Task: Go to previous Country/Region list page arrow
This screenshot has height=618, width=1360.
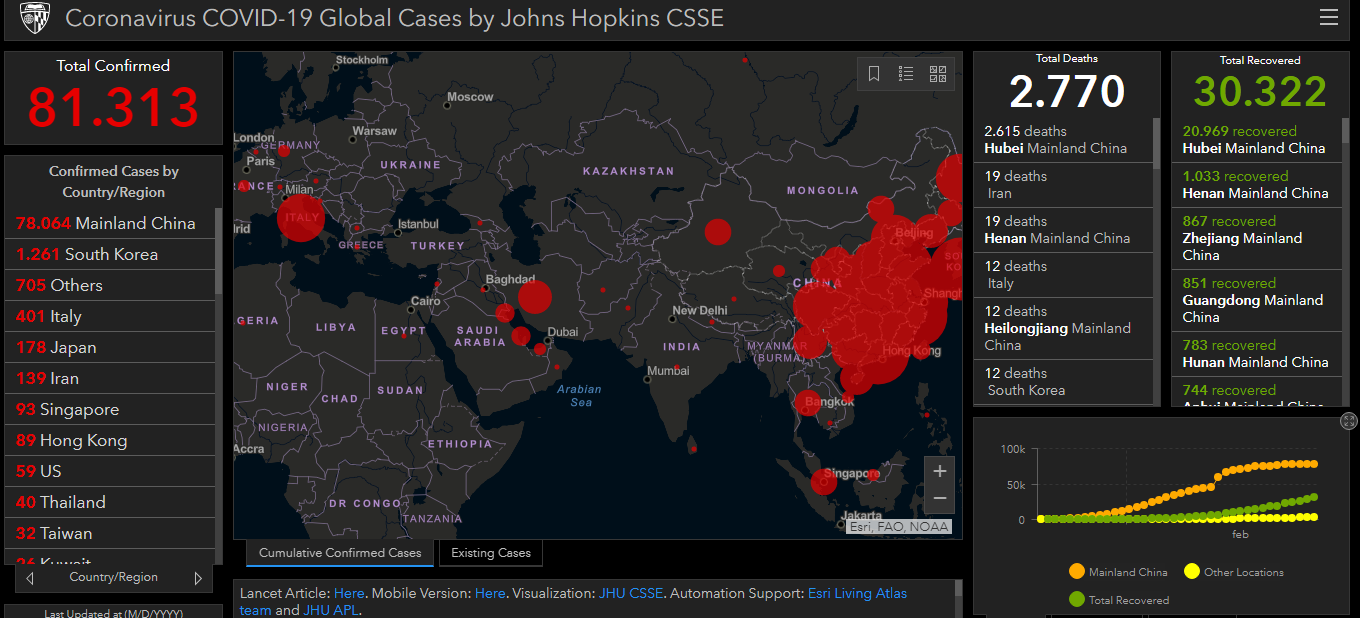Action: [30, 578]
